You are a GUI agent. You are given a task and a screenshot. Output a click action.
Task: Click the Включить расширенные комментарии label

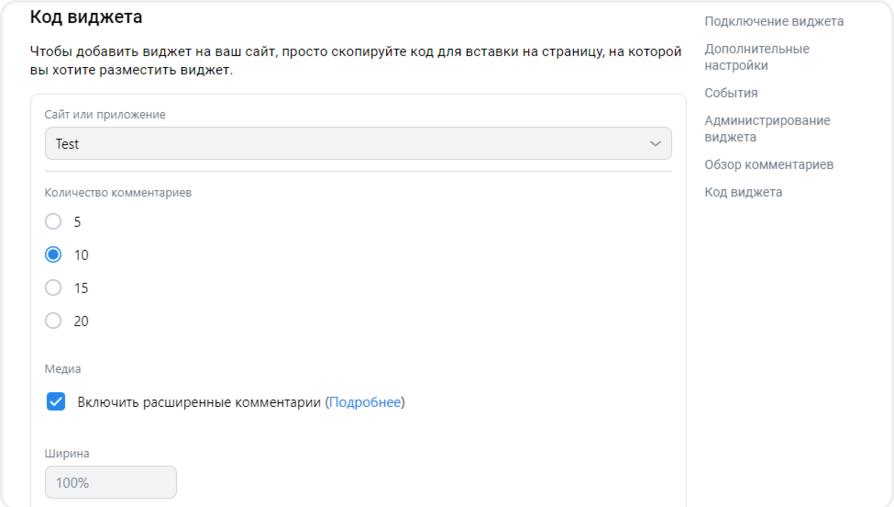click(x=200, y=402)
